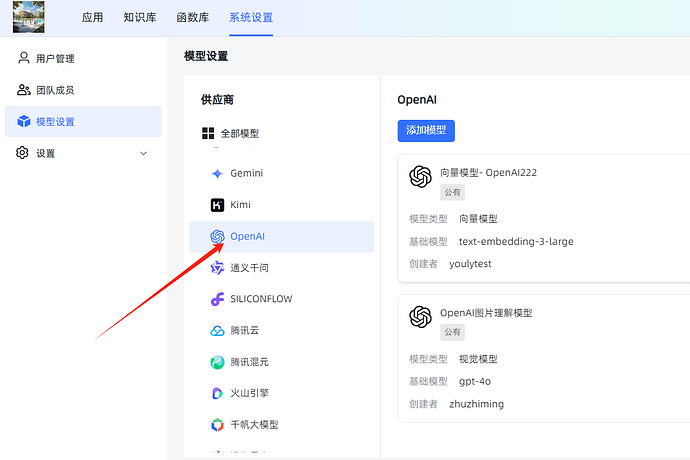Go to 团队成员 in the sidebar
Screen dimensions: 690x460
pyautogui.click(x=83, y=90)
